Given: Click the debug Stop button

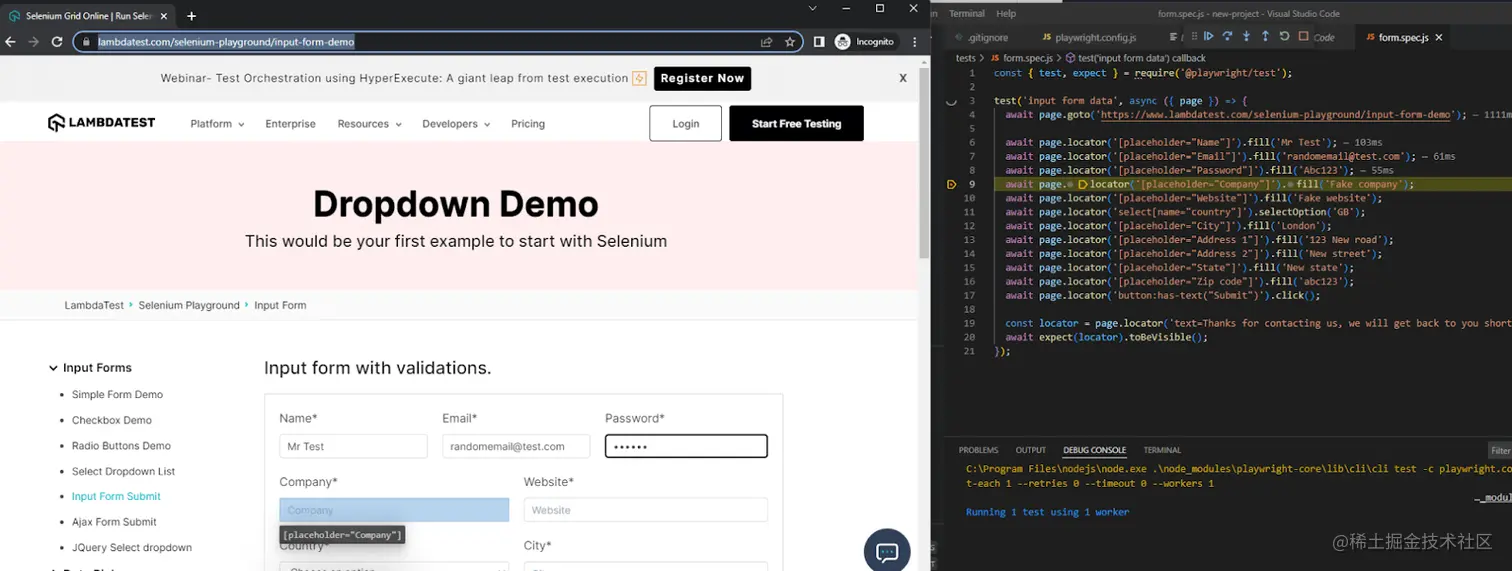Looking at the screenshot, I should point(1303,36).
